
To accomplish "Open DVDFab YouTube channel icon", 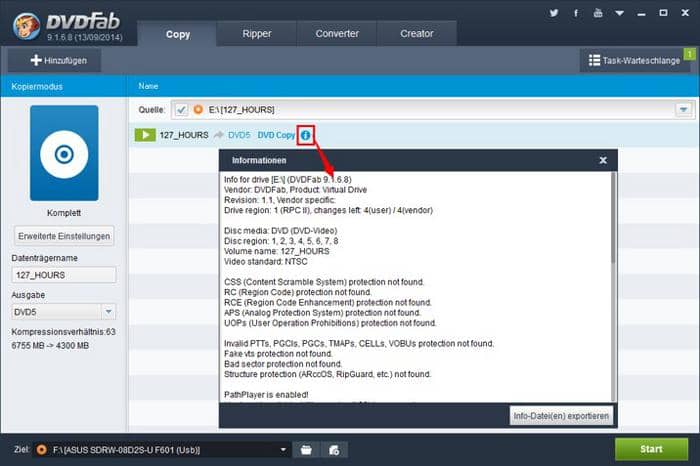I will point(598,13).
